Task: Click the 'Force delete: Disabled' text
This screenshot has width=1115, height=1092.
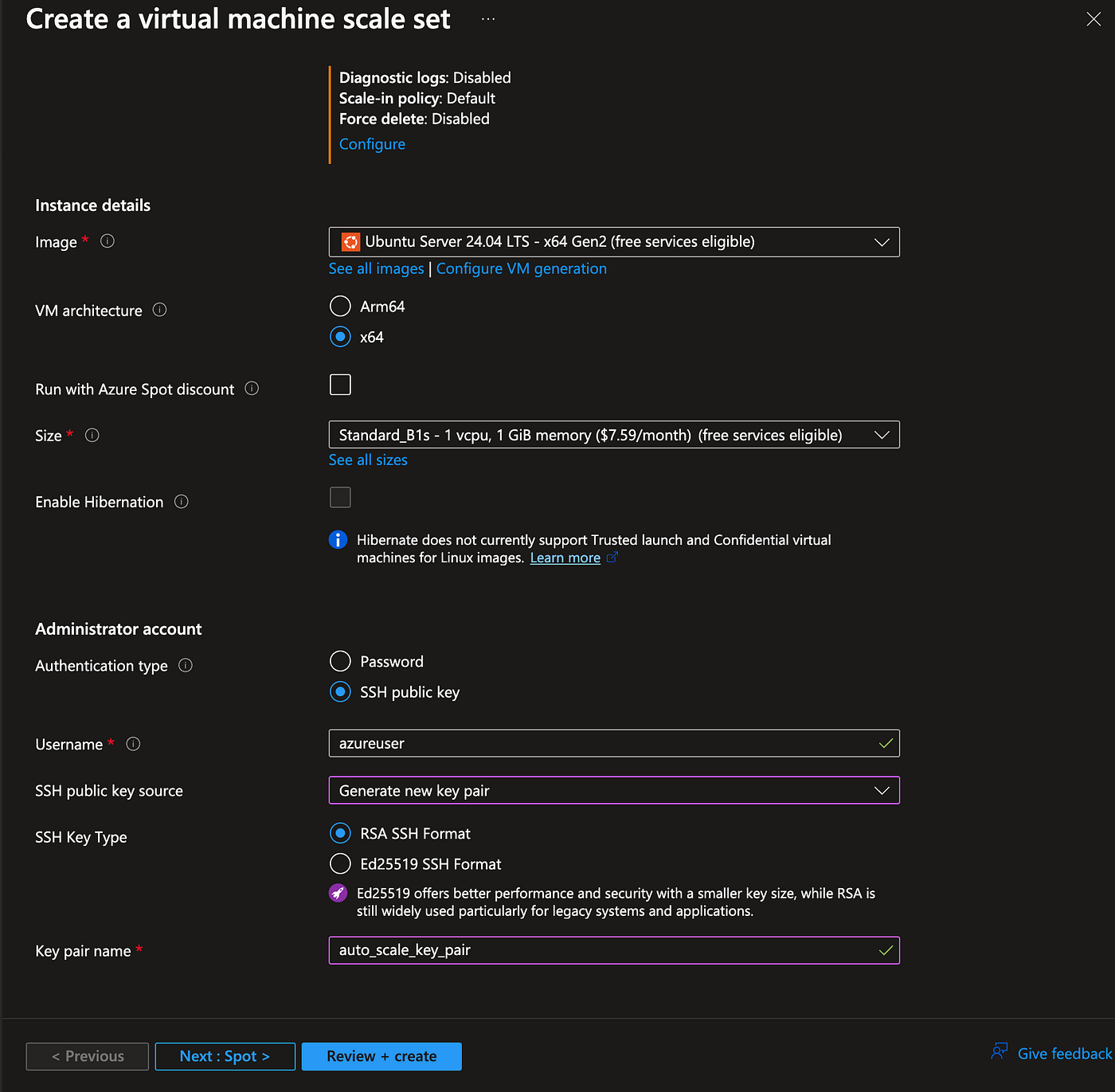Action: (414, 119)
